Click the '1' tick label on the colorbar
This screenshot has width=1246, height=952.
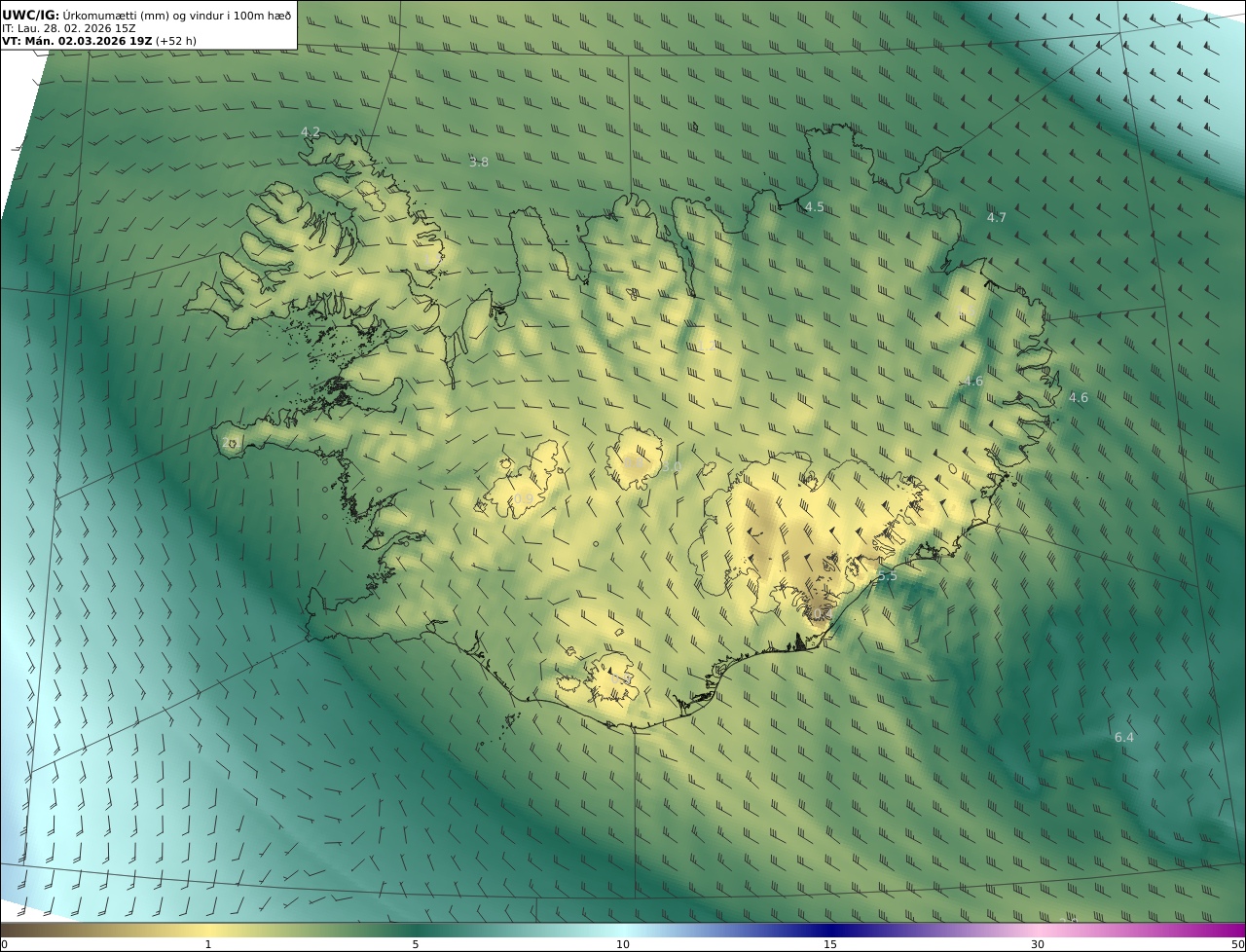[207, 944]
